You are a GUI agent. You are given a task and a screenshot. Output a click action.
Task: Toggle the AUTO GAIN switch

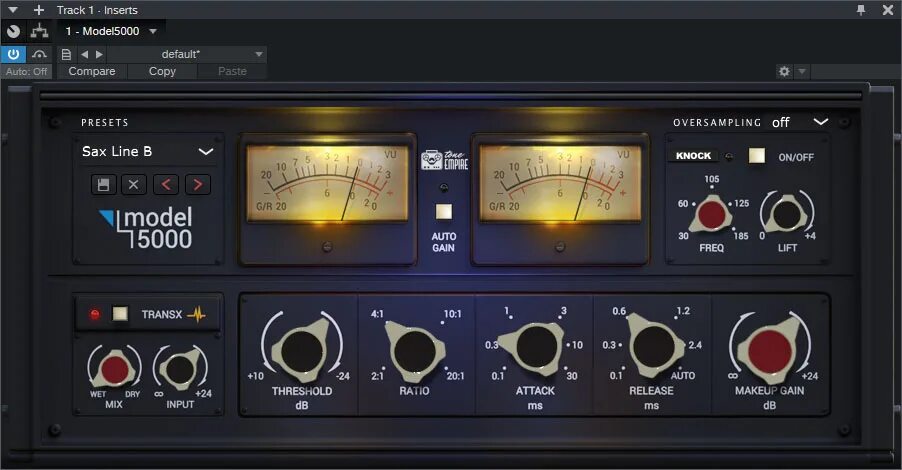point(444,212)
